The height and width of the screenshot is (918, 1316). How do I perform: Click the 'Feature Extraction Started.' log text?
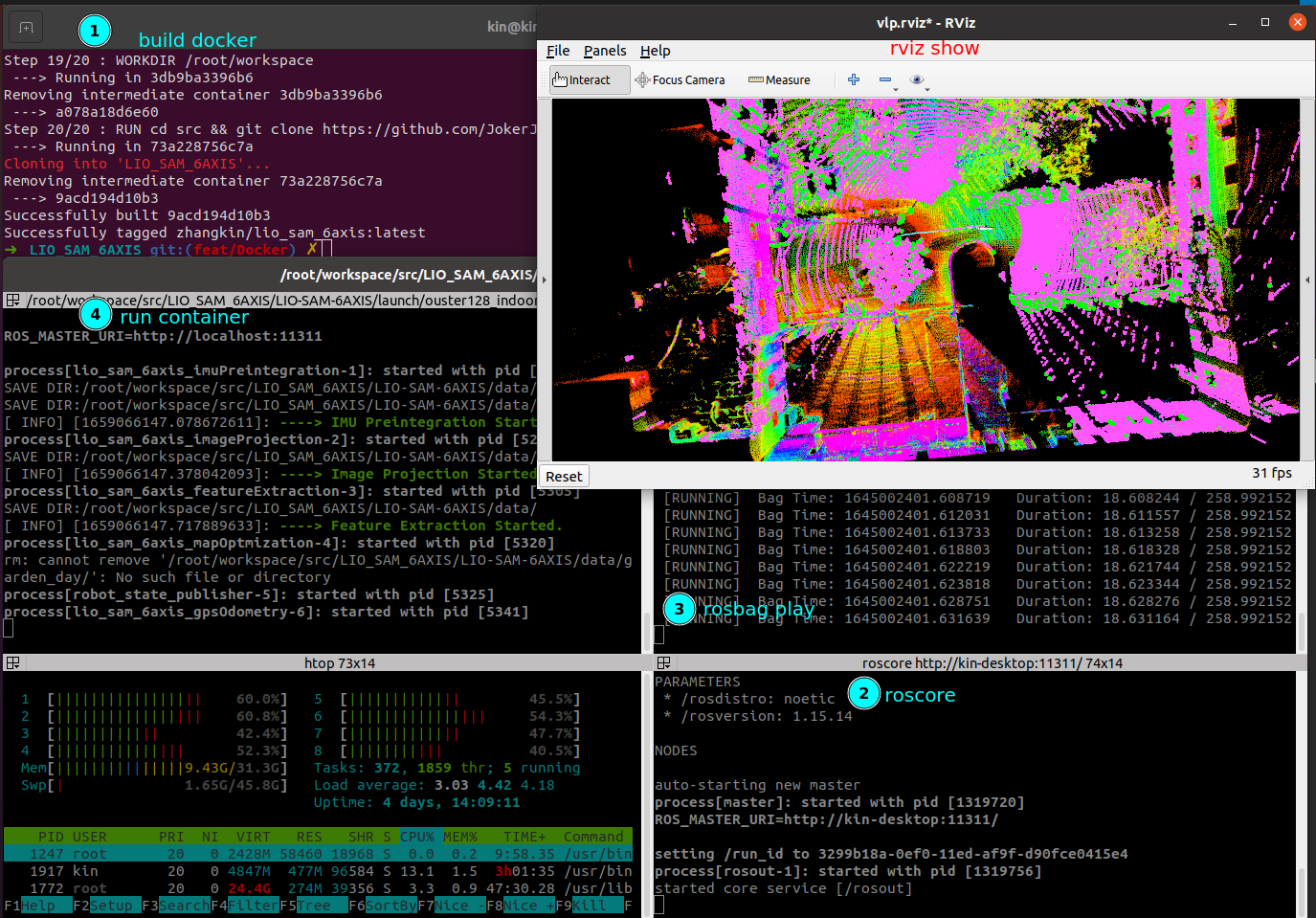click(446, 526)
